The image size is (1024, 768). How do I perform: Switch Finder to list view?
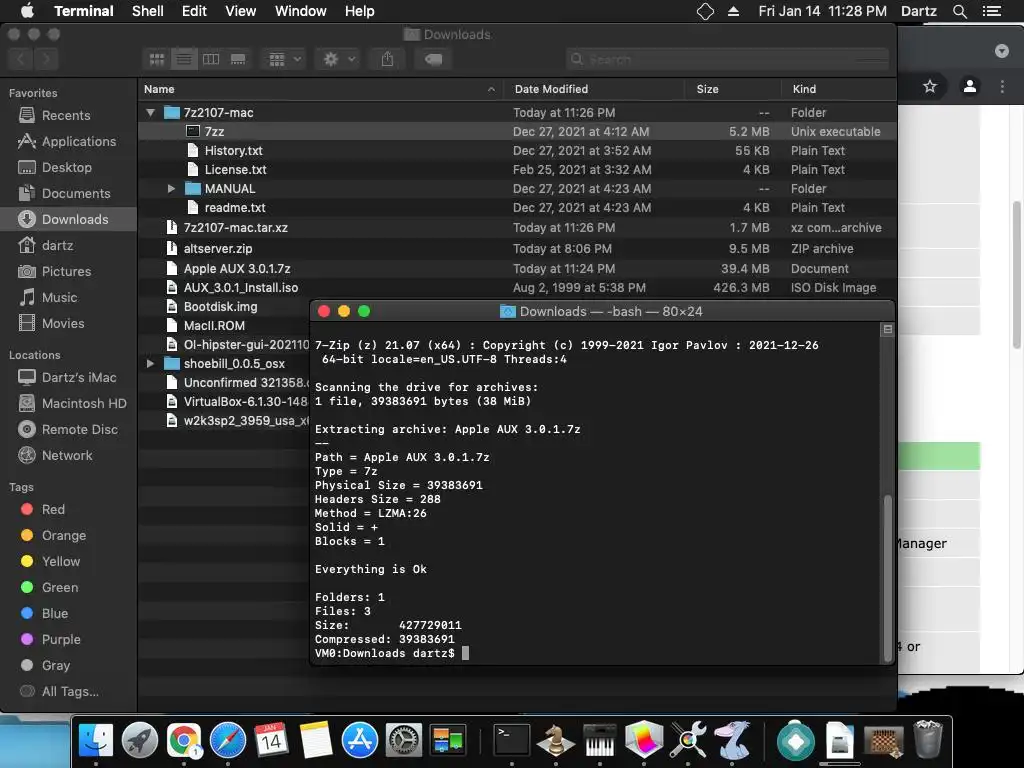click(x=184, y=59)
